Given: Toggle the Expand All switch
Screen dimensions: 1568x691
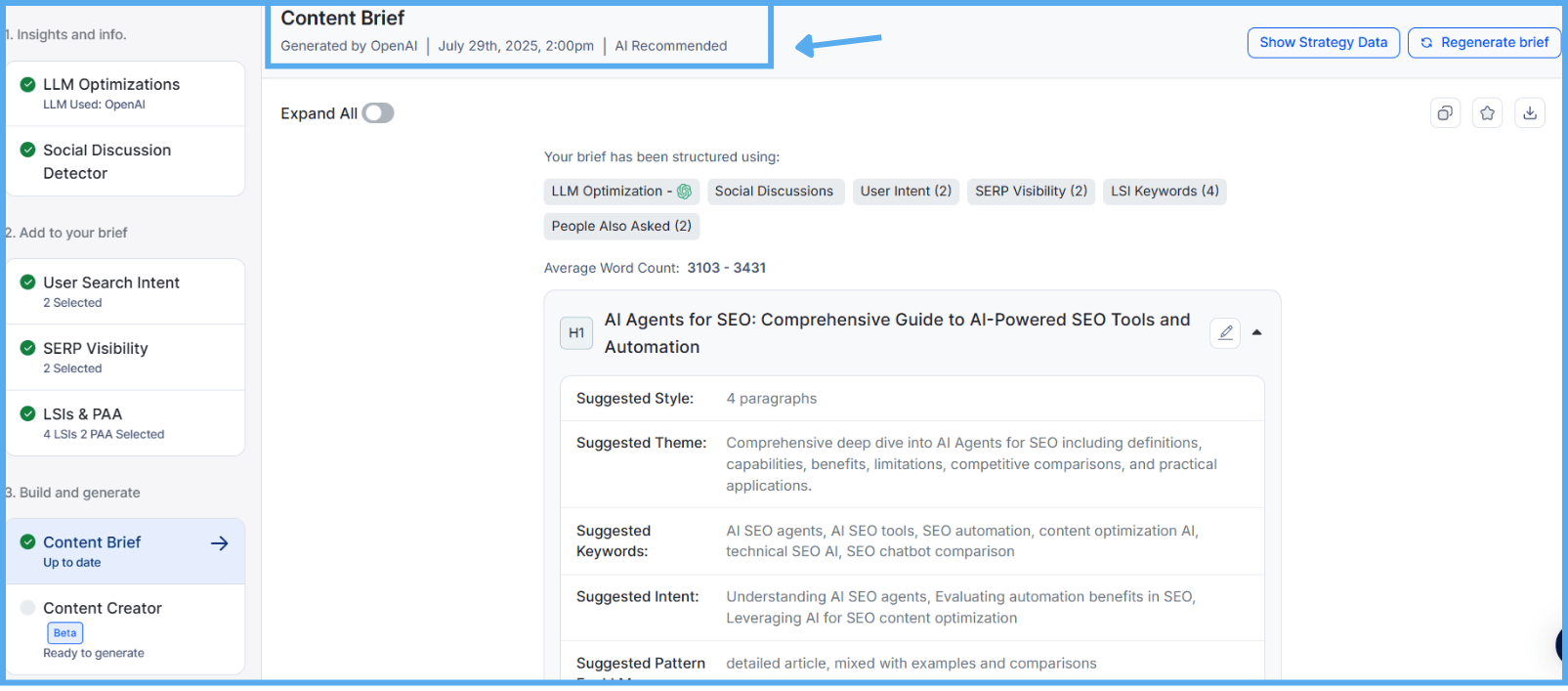Looking at the screenshot, I should click(x=377, y=113).
